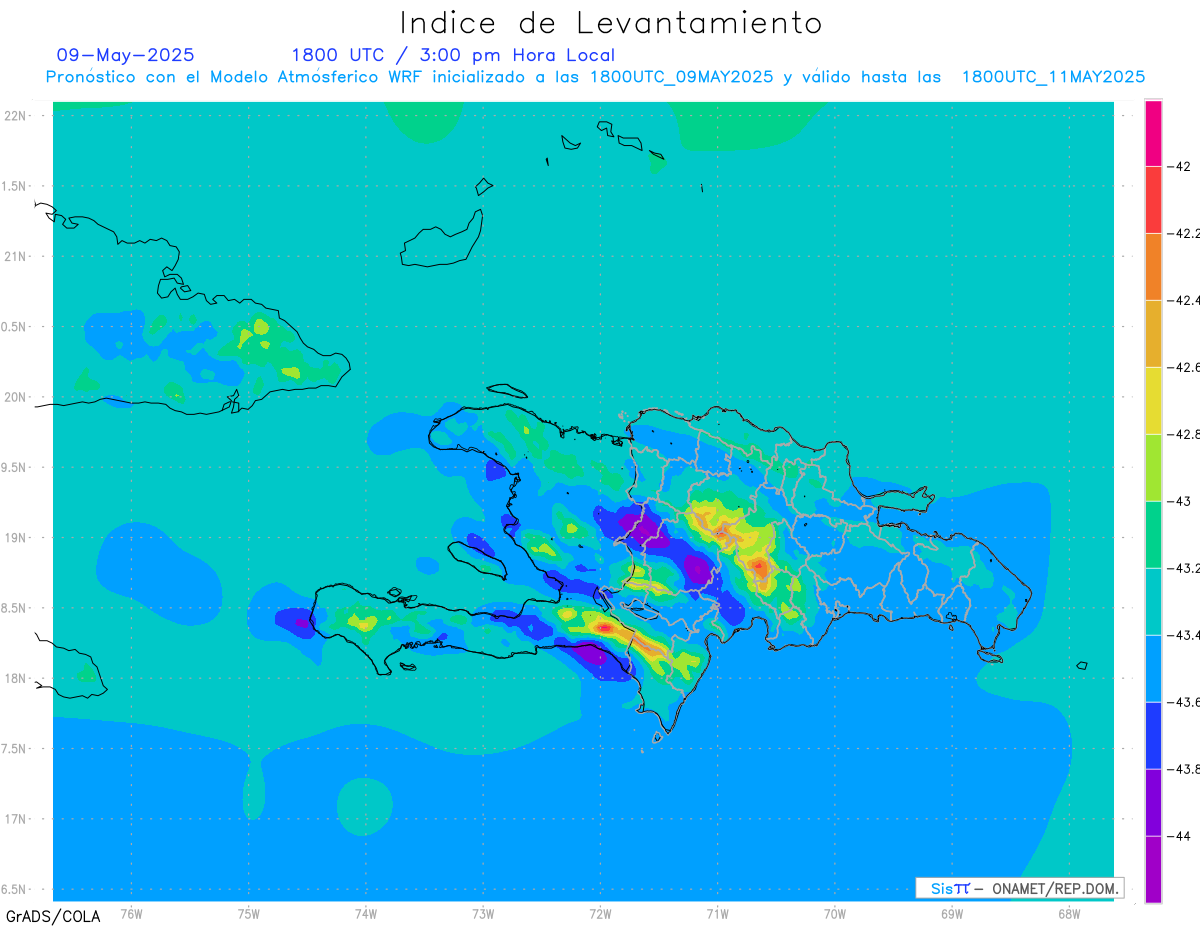This screenshot has height=927, width=1200.
Task: Click the yellow swatch between -42.6 and -42.8
Action: (x=1153, y=401)
